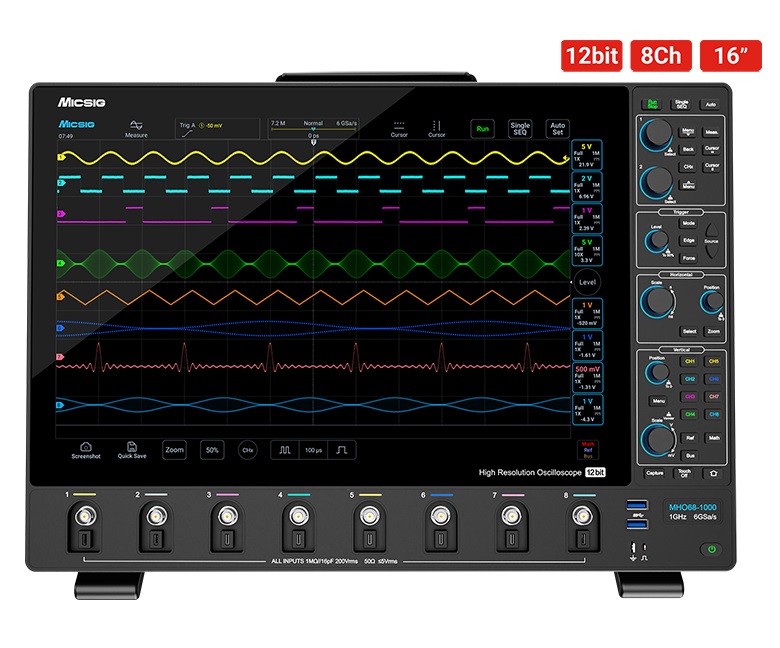Toggle the CH3 hardware channel button

pyautogui.click(x=690, y=396)
